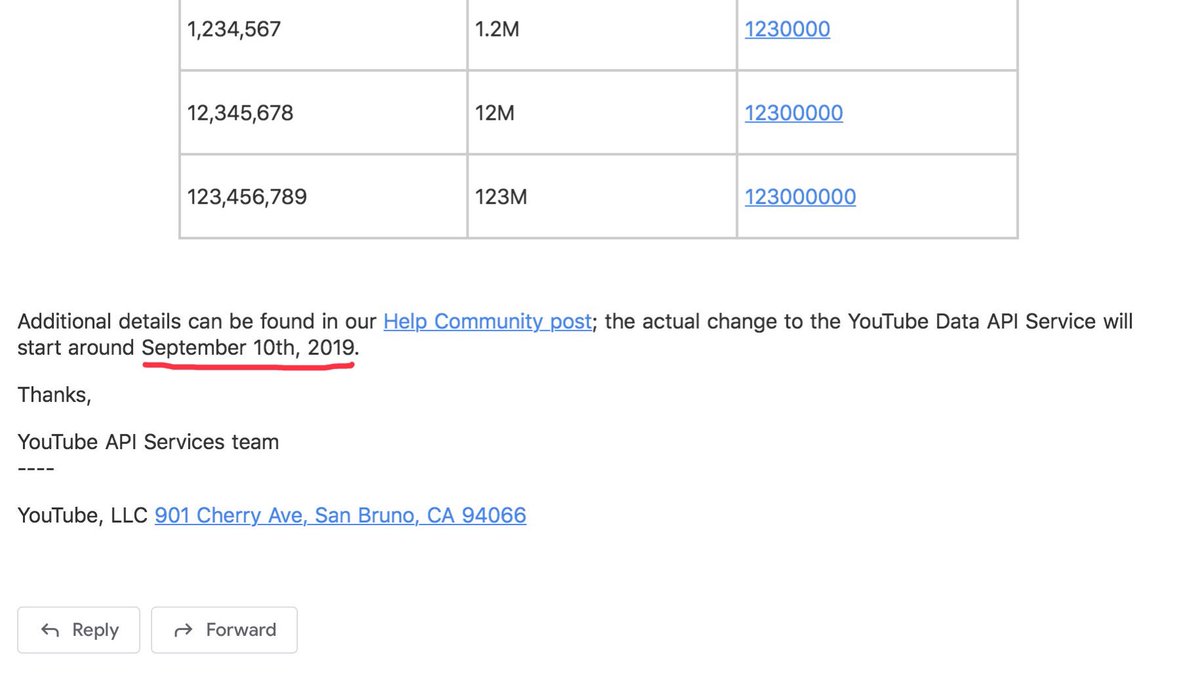1200x674 pixels.
Task: Click the forward arrow icon
Action: 183,630
